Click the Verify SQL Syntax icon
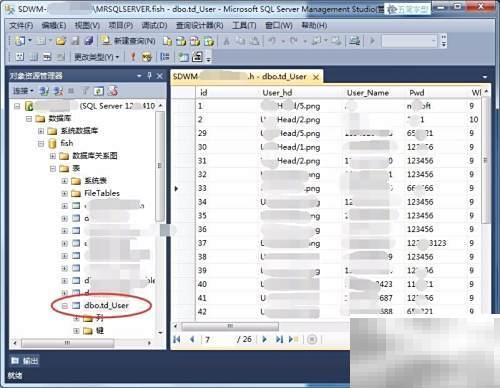The width and height of the screenshot is (500, 388). click(147, 57)
